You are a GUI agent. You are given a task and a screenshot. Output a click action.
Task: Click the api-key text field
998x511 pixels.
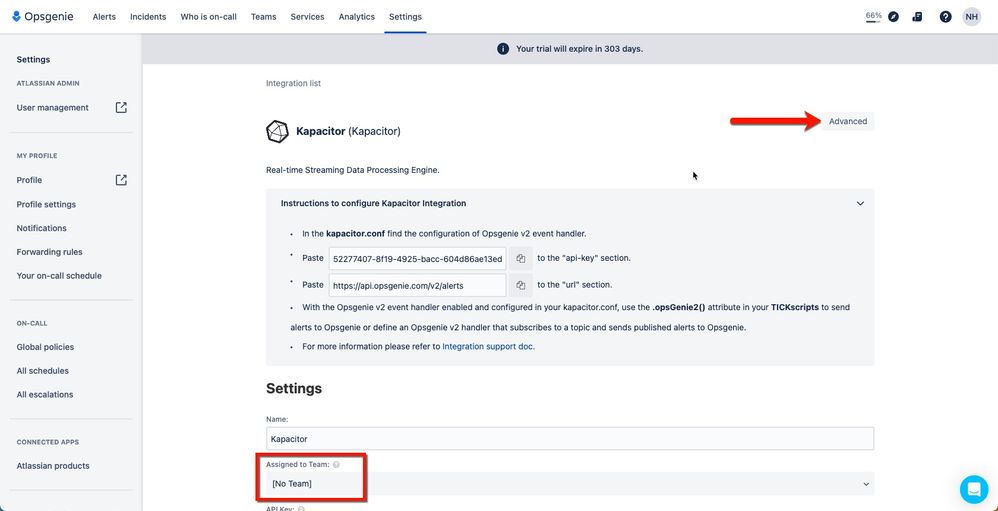418,258
